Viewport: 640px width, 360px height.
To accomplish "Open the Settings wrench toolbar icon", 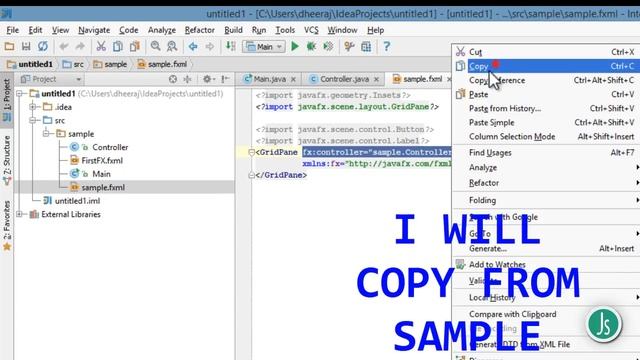I will [x=349, y=47].
